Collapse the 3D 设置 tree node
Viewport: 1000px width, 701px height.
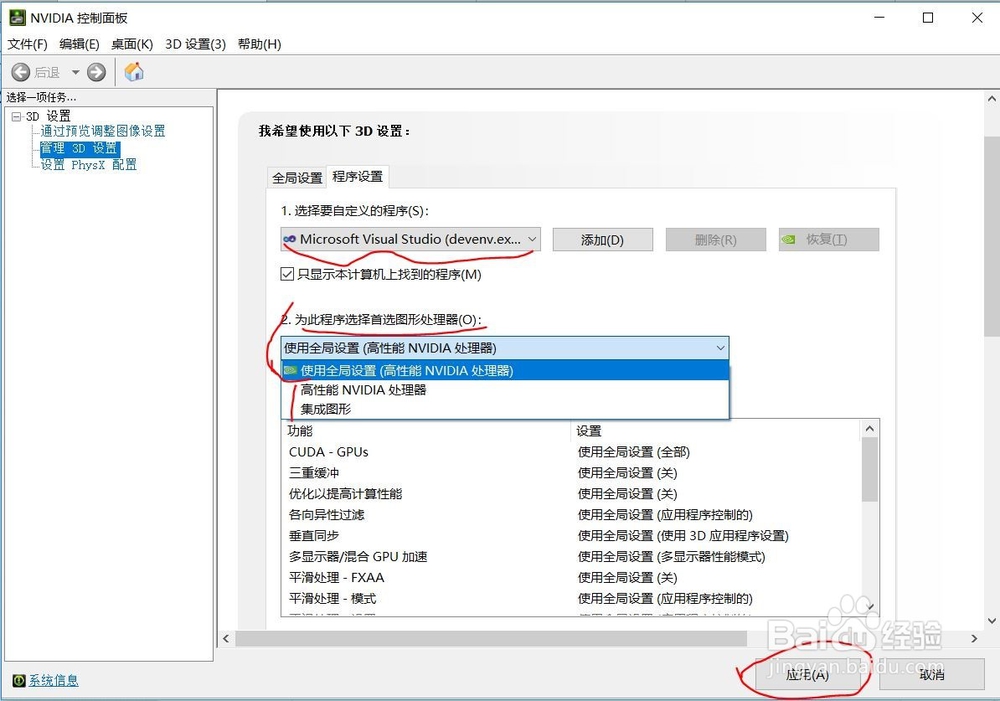pos(17,116)
